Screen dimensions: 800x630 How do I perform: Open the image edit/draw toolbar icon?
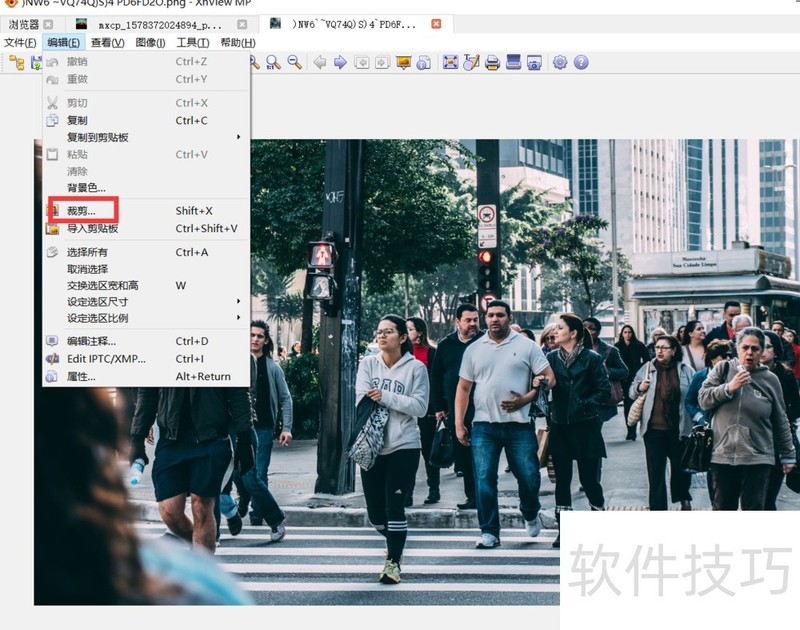[471, 62]
